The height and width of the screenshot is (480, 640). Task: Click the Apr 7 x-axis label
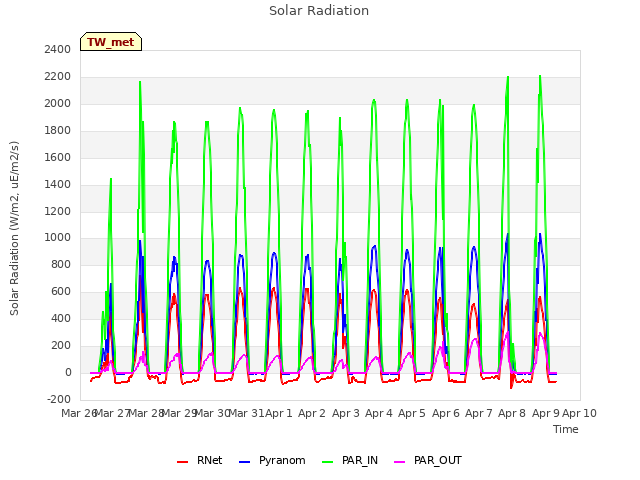point(479,413)
